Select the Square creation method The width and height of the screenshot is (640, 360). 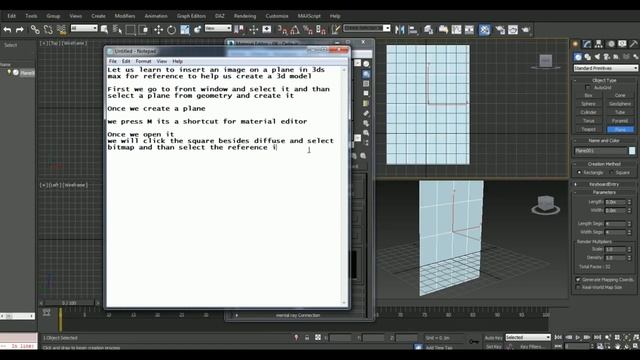tap(611, 173)
